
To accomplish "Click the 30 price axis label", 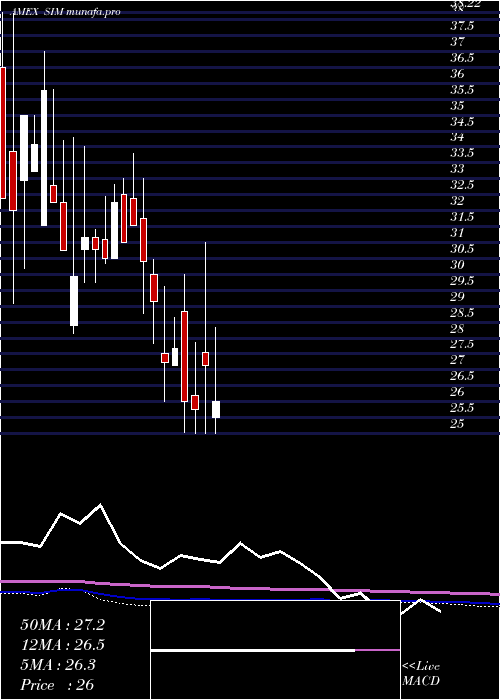I will point(458,265).
